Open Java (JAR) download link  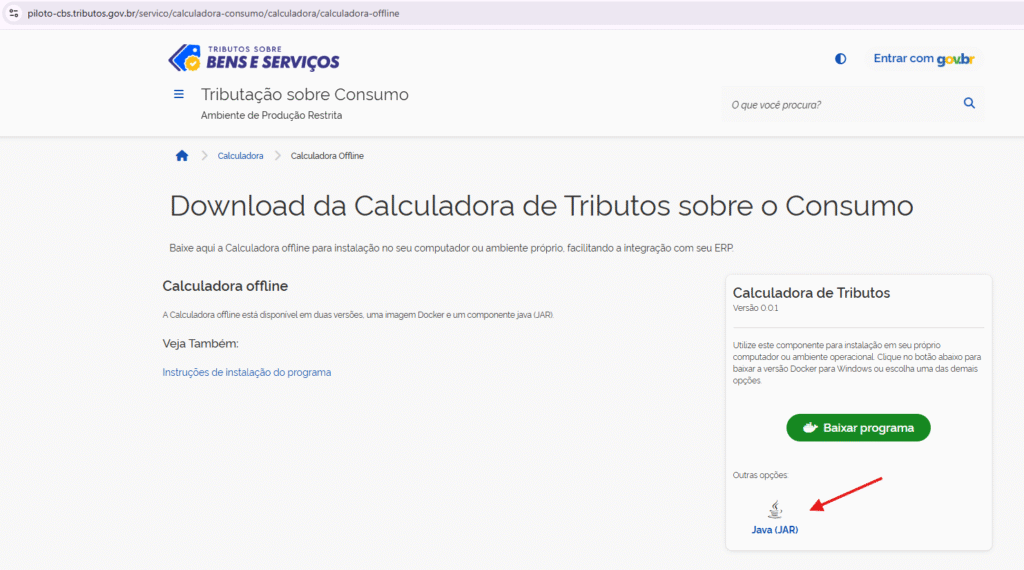pos(775,530)
